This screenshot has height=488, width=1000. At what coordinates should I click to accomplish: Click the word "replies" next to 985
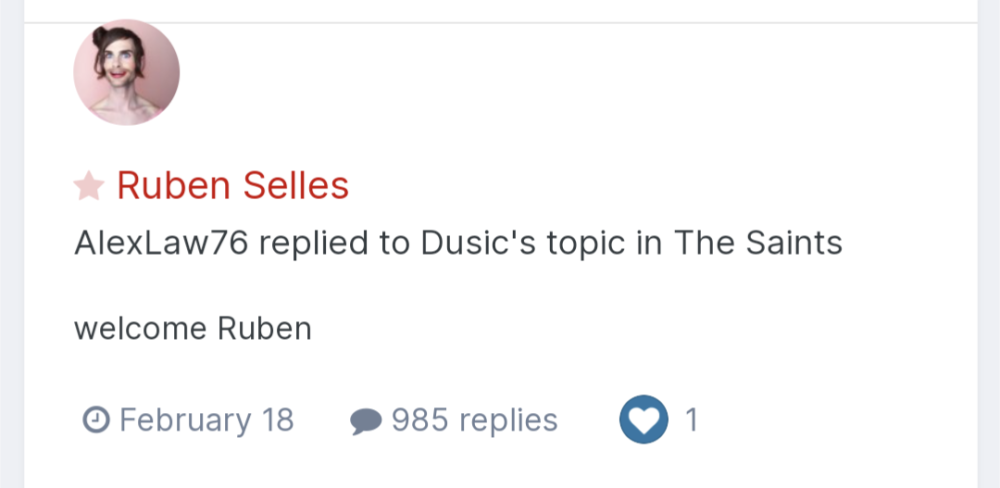click(x=504, y=420)
